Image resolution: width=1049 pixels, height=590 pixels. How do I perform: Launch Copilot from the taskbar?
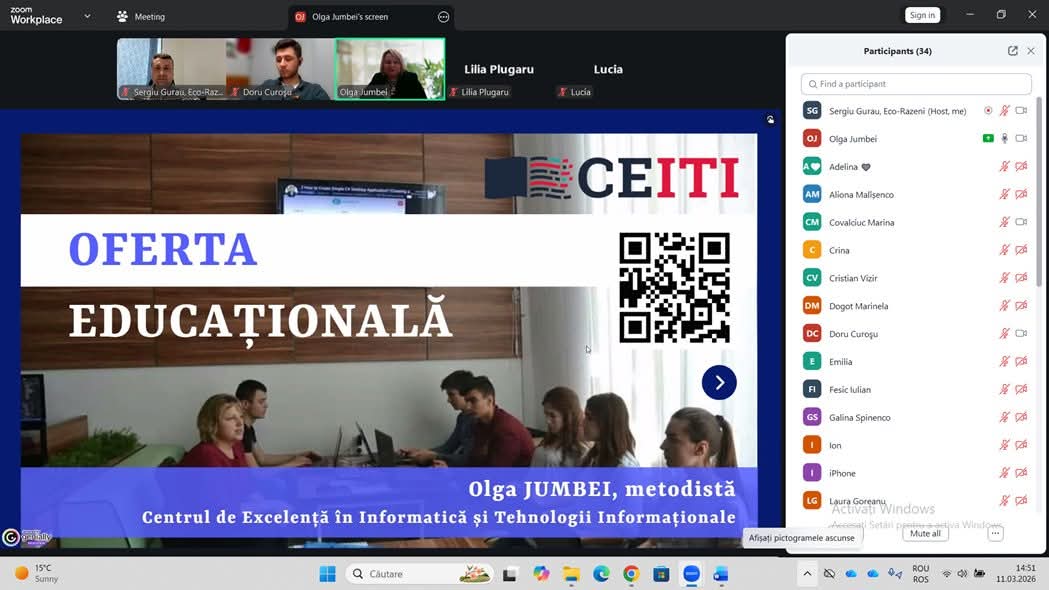point(541,574)
